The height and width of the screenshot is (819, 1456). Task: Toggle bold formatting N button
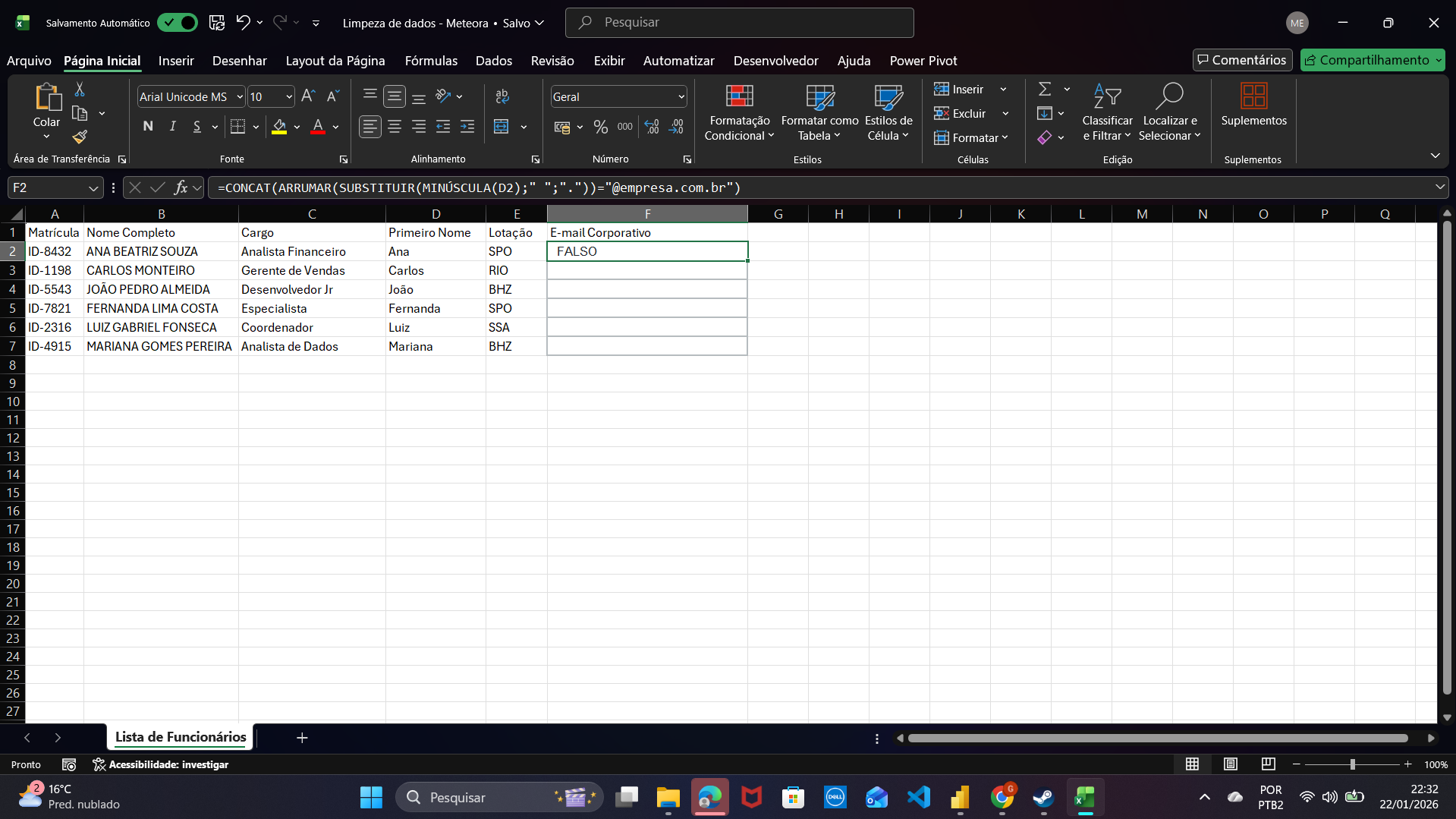[x=148, y=127]
